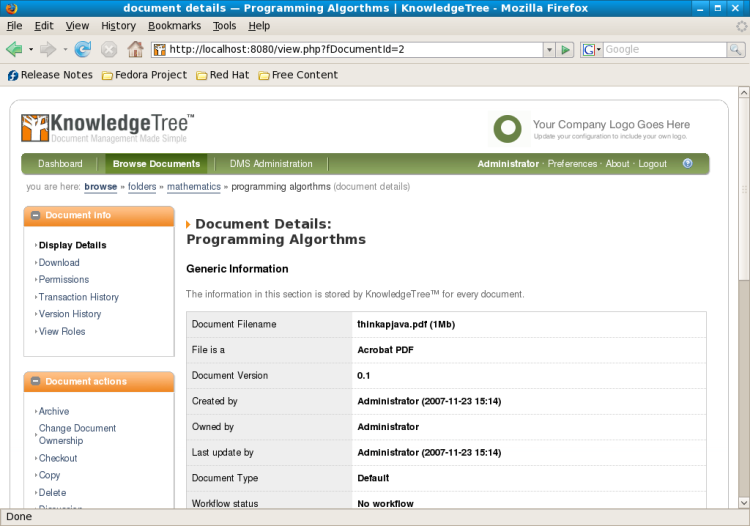
Task: Click the Download link
Action: pos(59,263)
